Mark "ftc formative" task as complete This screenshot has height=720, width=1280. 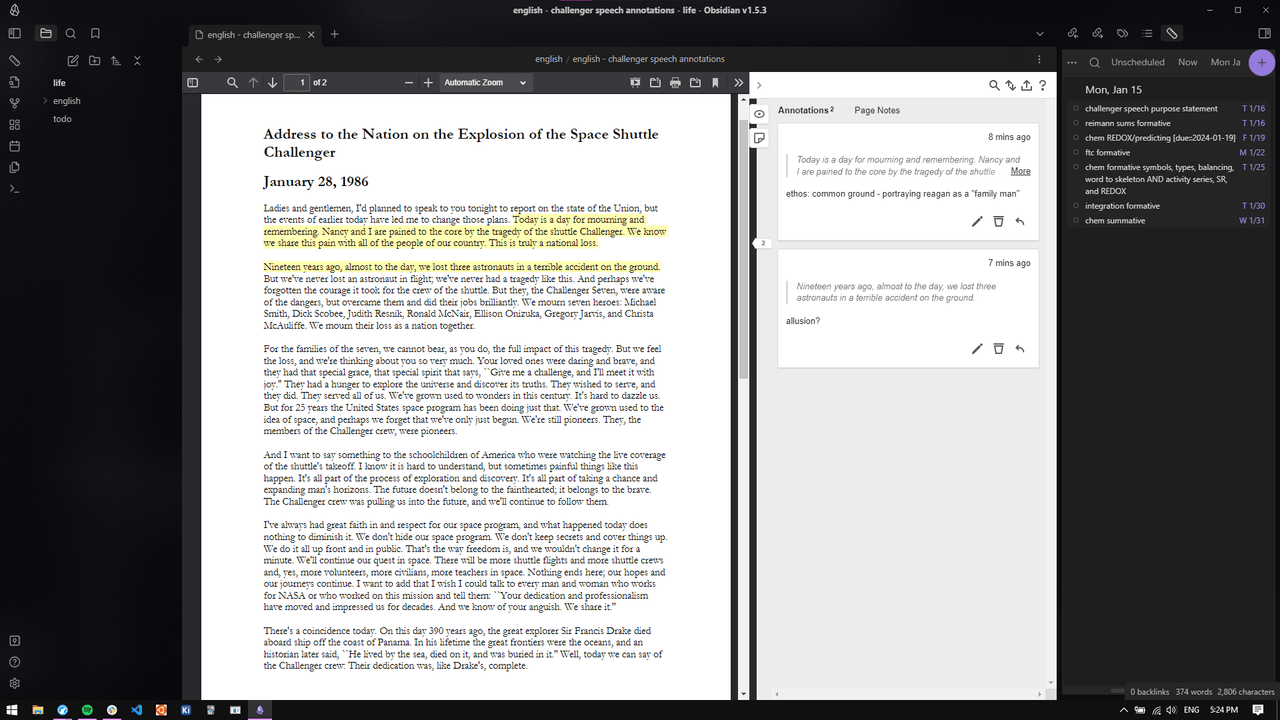click(1076, 153)
